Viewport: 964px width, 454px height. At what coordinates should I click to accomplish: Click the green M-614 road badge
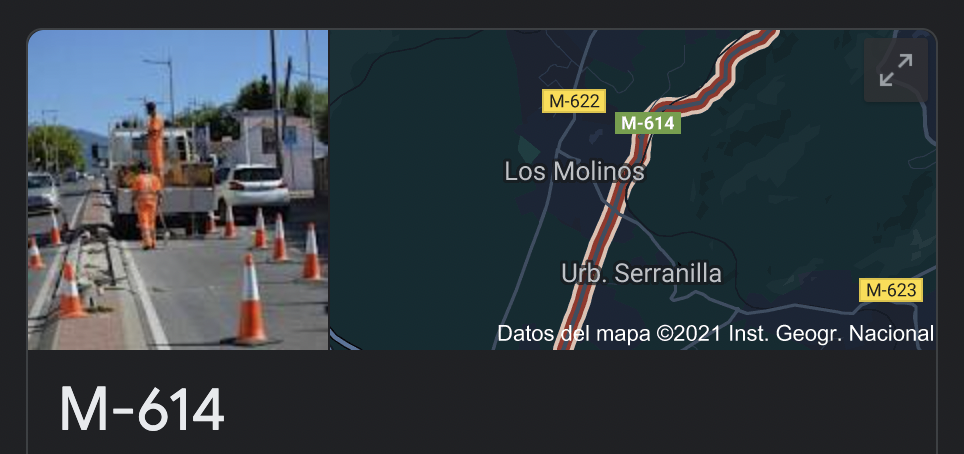coord(647,123)
